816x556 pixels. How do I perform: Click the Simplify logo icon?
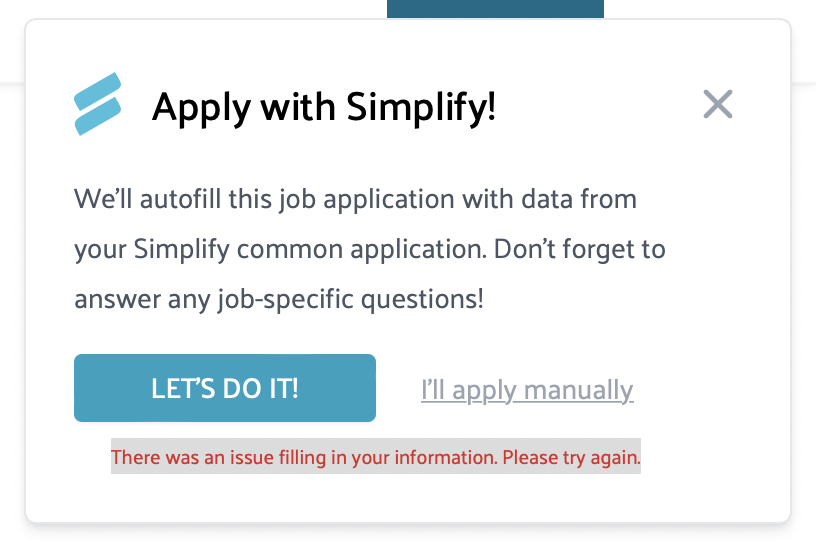click(x=98, y=104)
